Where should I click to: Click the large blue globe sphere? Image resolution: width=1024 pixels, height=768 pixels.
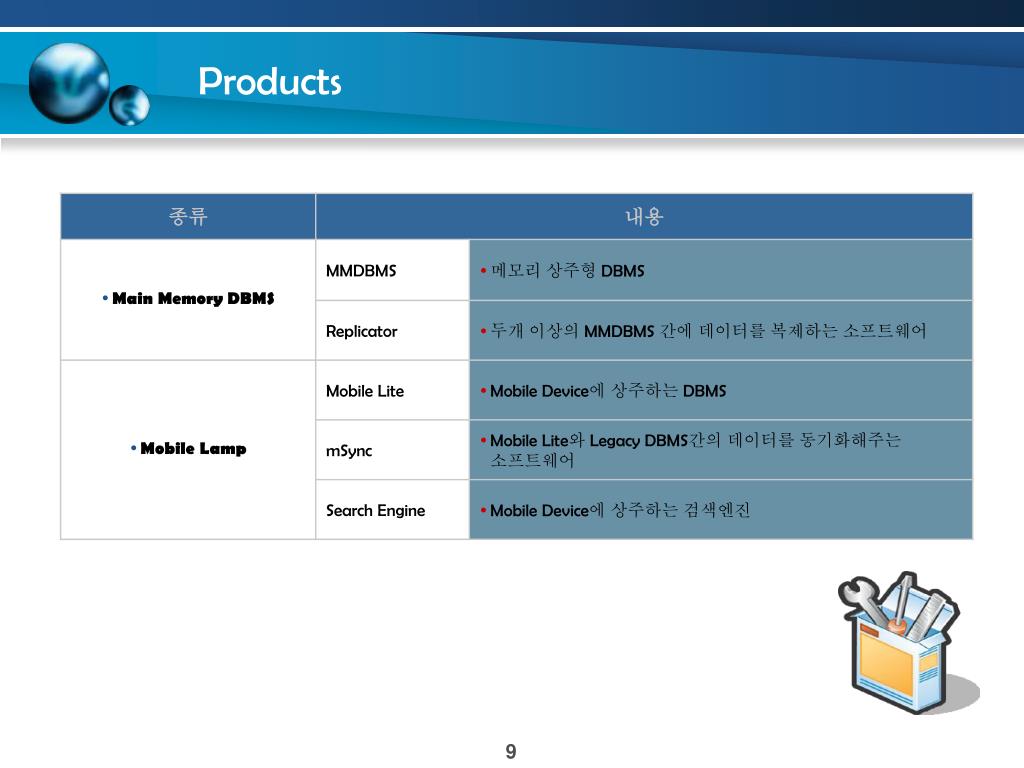pyautogui.click(x=69, y=83)
